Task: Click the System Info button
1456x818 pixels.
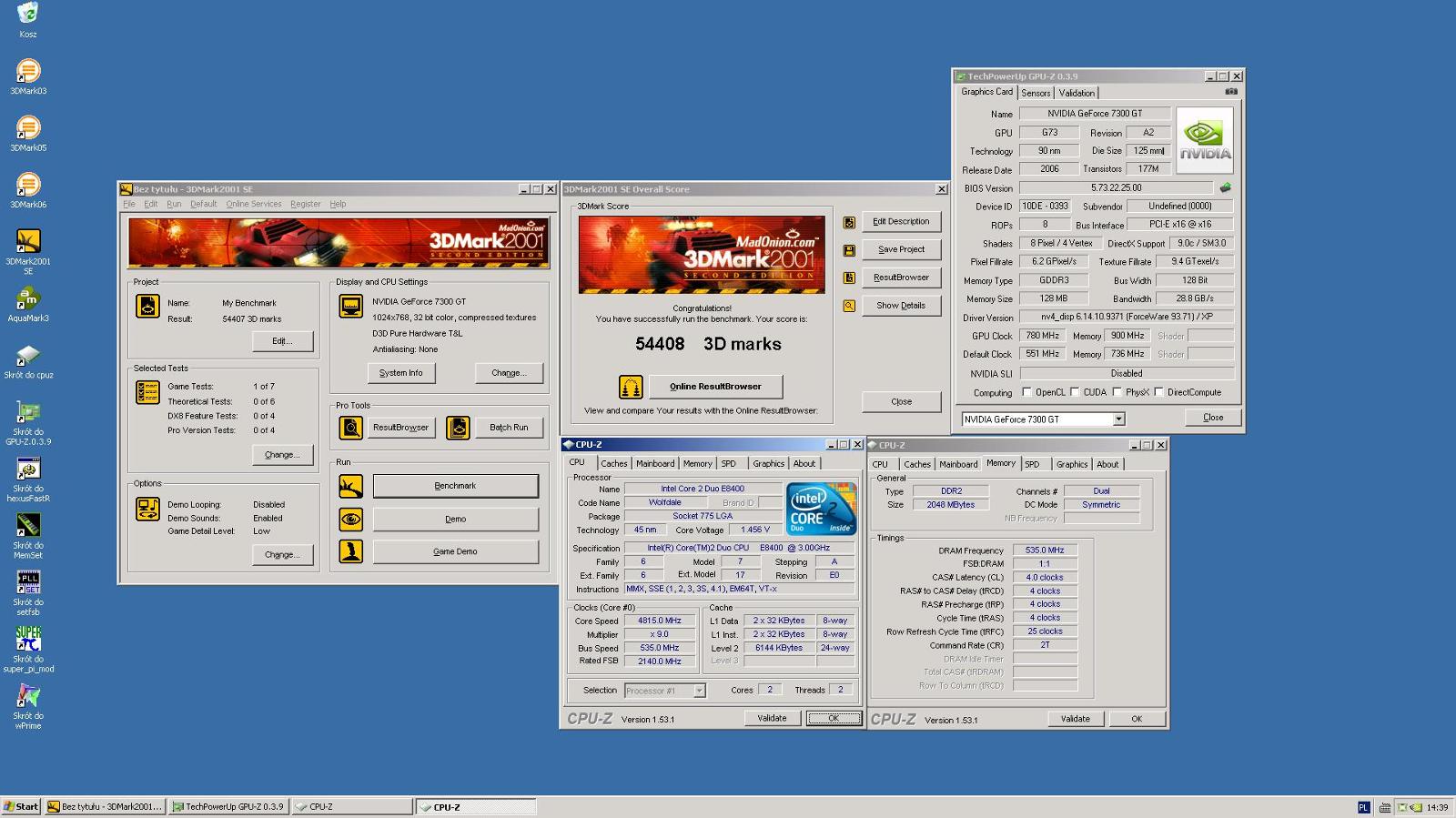Action: click(400, 373)
